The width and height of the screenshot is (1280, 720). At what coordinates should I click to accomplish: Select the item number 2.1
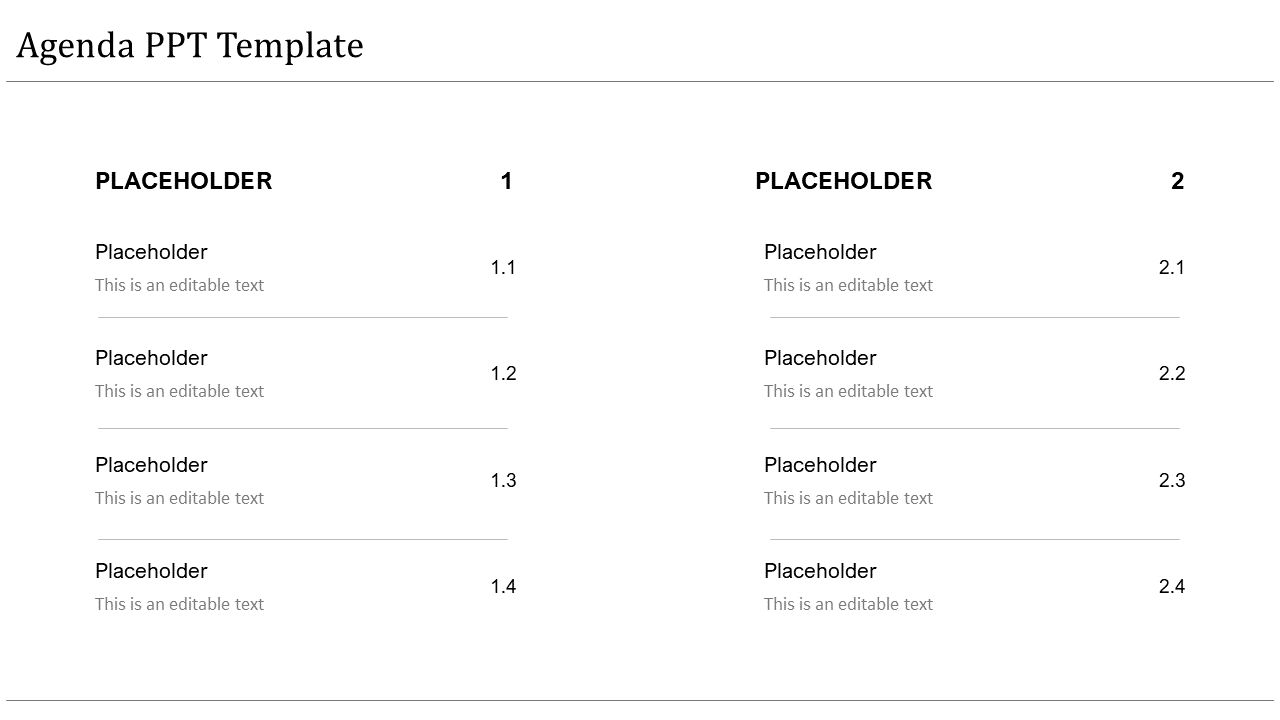tap(1172, 267)
